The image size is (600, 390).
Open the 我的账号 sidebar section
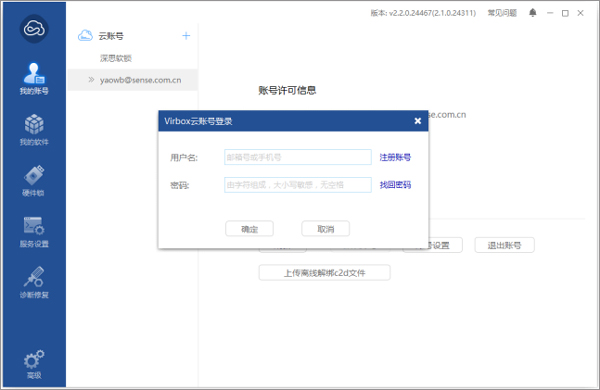click(x=34, y=78)
